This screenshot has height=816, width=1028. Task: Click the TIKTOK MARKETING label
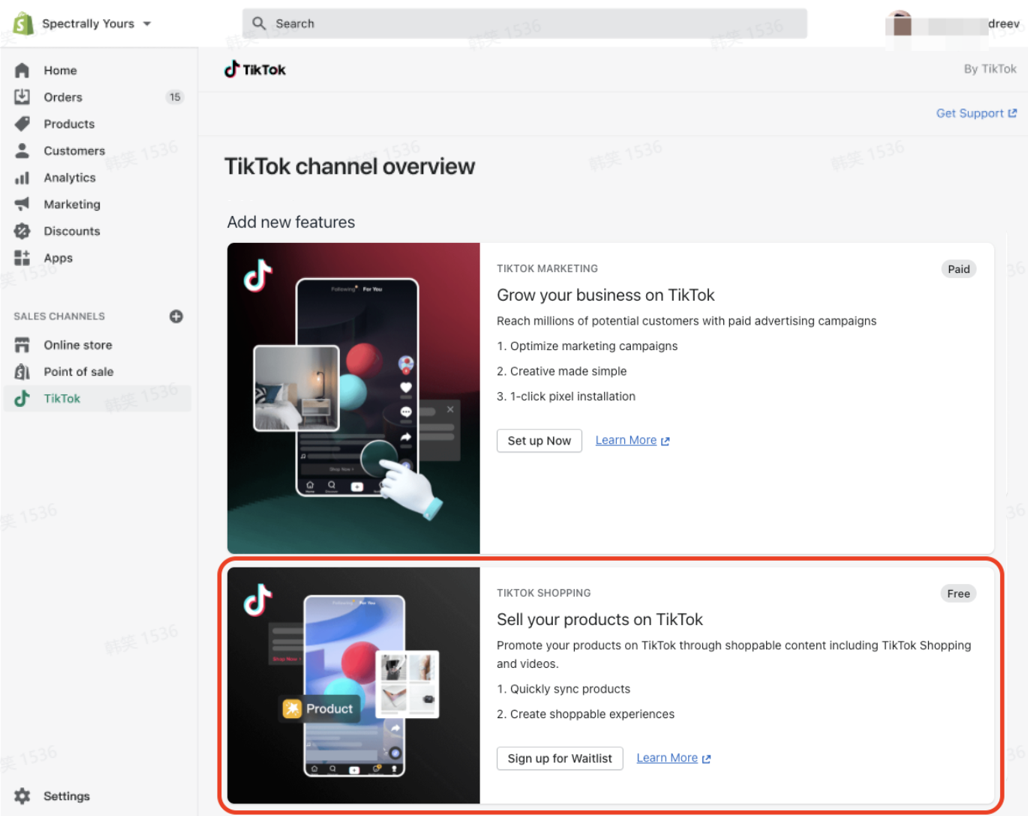click(547, 269)
